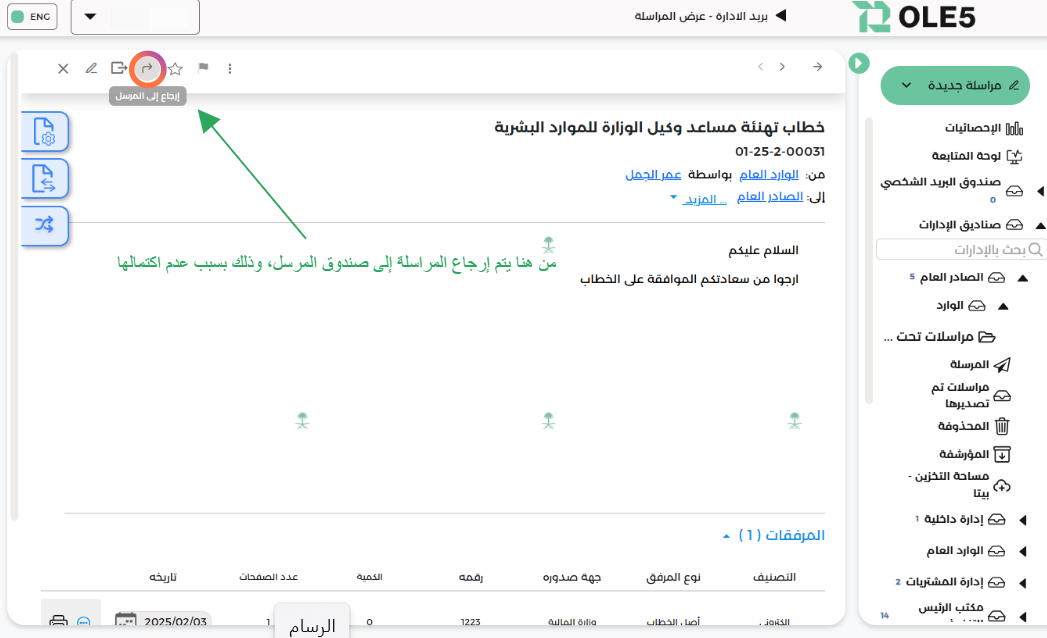Open مراسلات تم تصديرها folder
The image size is (1047, 638).
click(970, 395)
